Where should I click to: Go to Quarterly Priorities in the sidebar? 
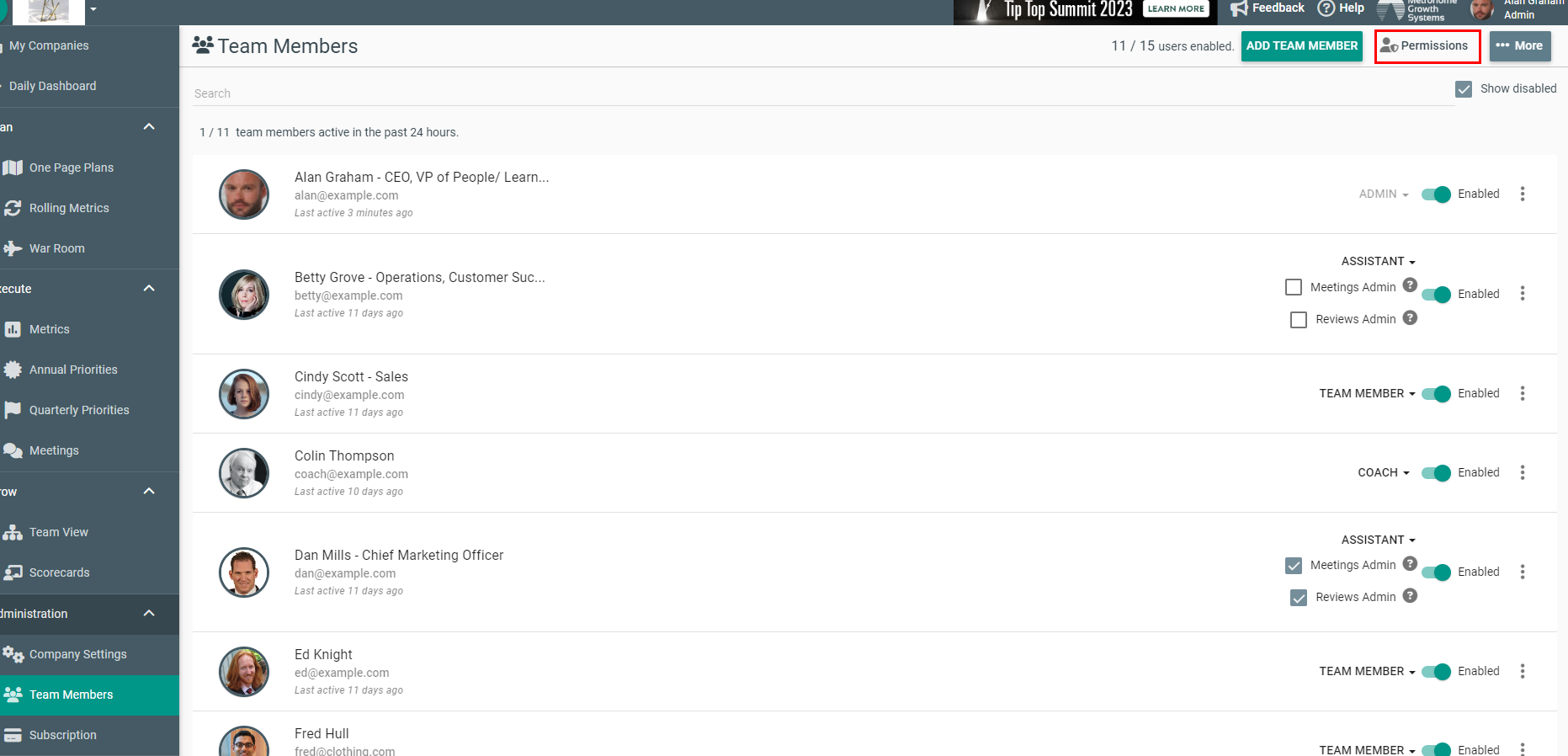click(x=79, y=410)
